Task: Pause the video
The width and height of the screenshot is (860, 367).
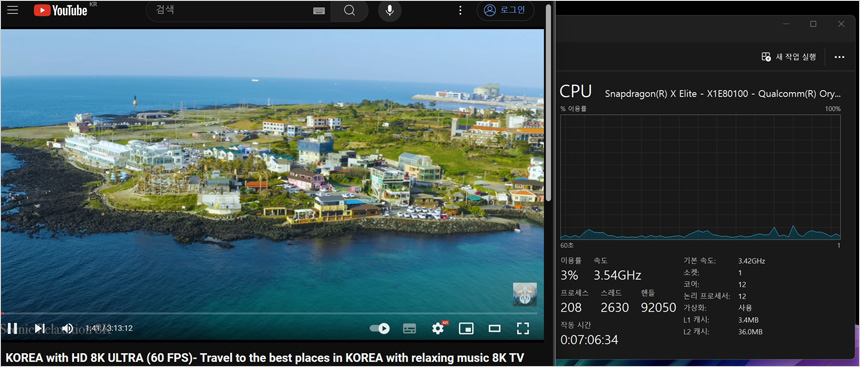Action: (13, 328)
